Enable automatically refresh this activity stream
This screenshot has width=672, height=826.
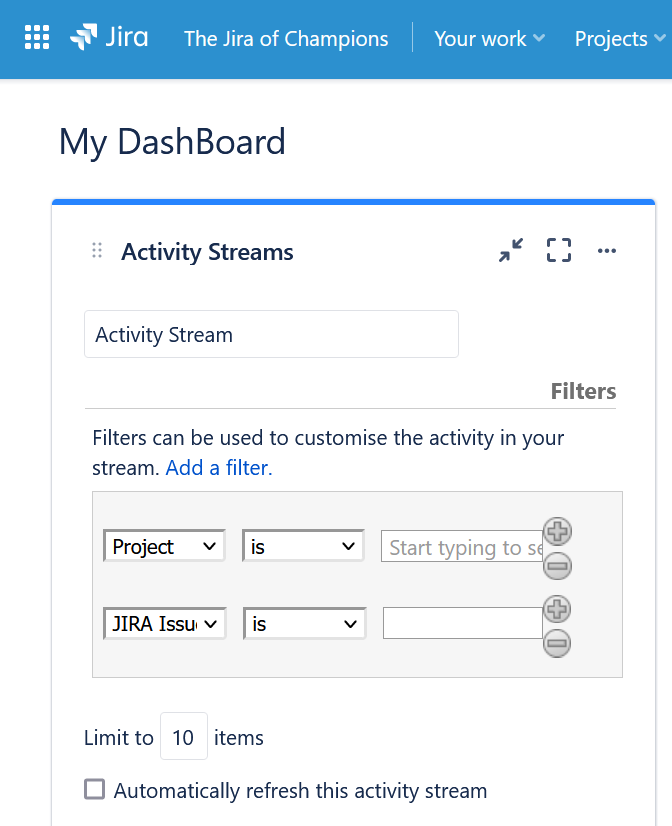click(95, 790)
